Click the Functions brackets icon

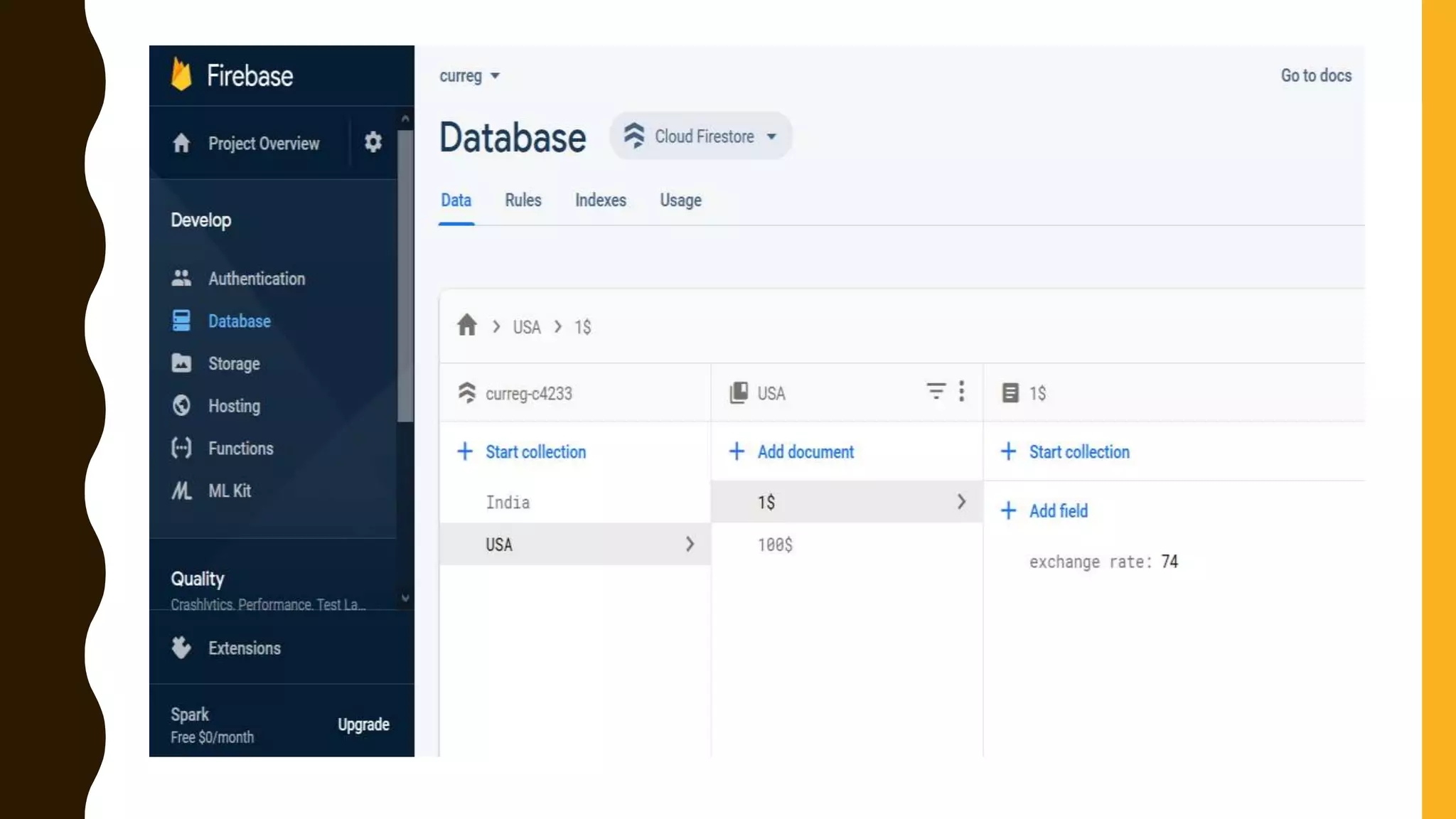coord(181,448)
